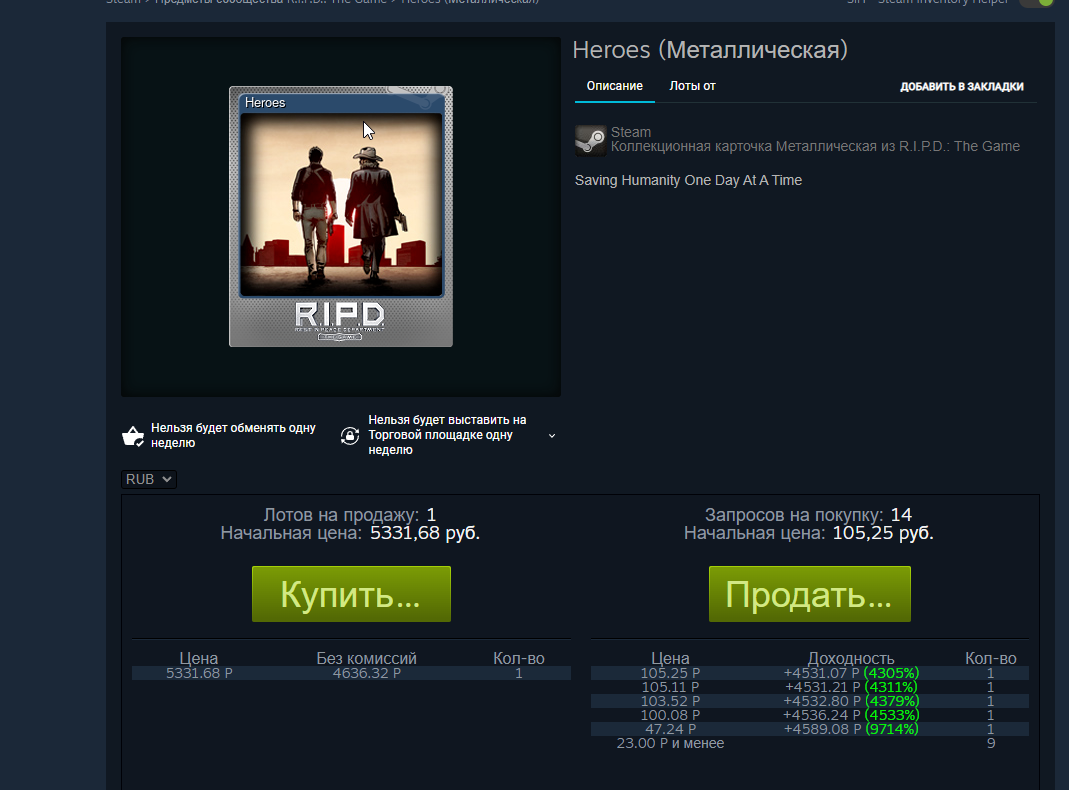Click the +4531.21 P (4311%) profit value
The width and height of the screenshot is (1069, 790).
[x=851, y=687]
